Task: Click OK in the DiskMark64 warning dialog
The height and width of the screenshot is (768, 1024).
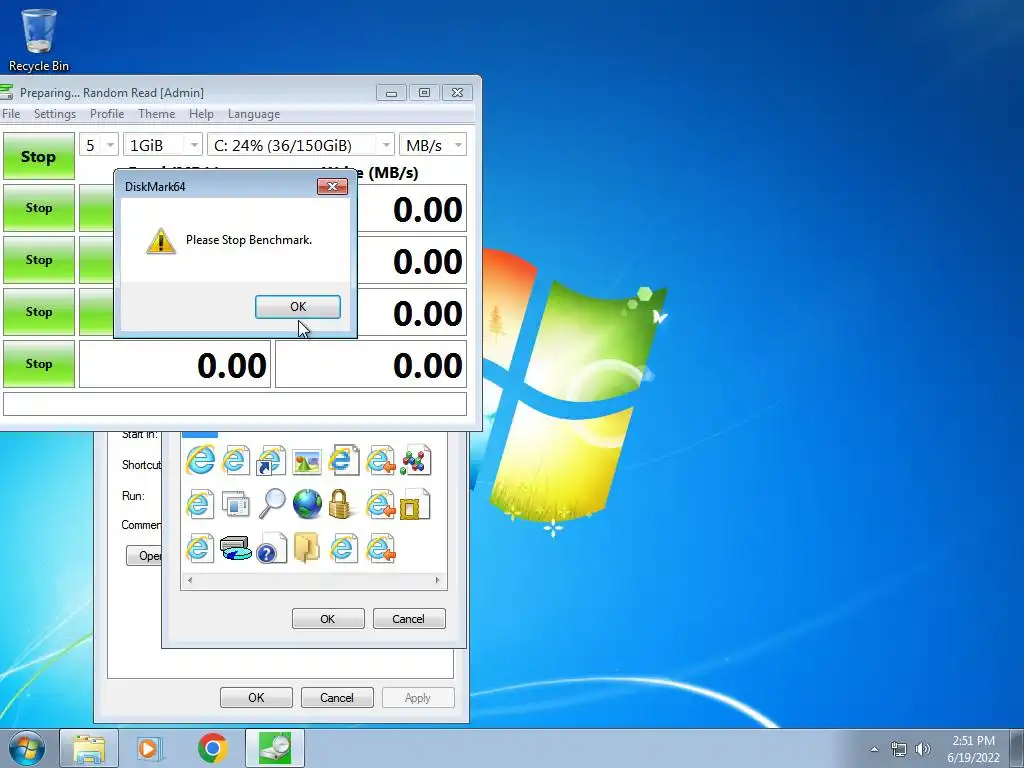Action: click(x=298, y=306)
